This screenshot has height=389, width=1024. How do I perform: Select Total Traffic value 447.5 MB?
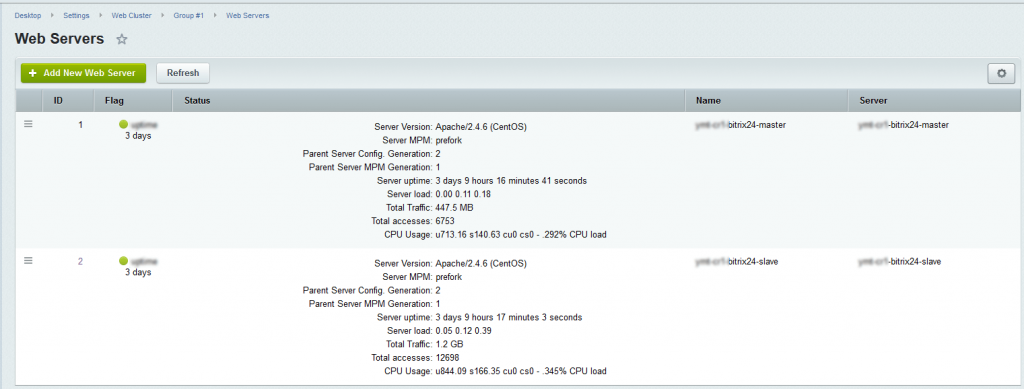click(455, 208)
